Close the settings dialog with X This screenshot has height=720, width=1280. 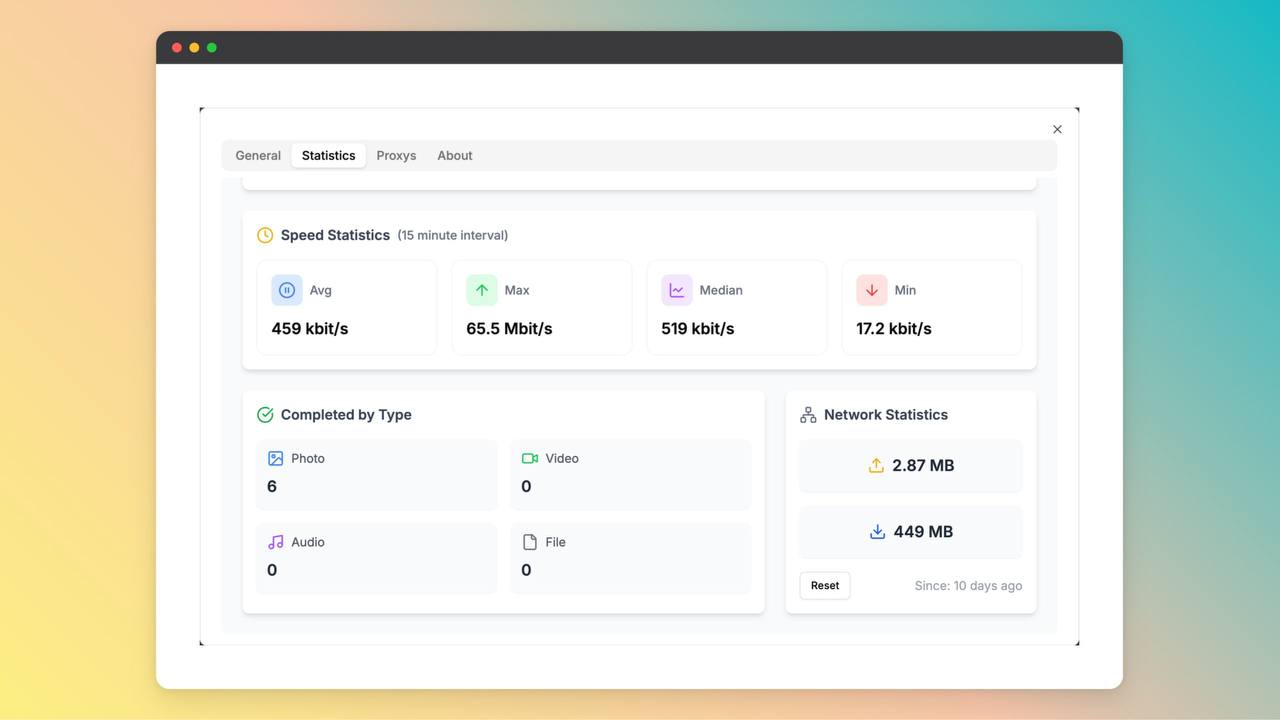tap(1057, 129)
